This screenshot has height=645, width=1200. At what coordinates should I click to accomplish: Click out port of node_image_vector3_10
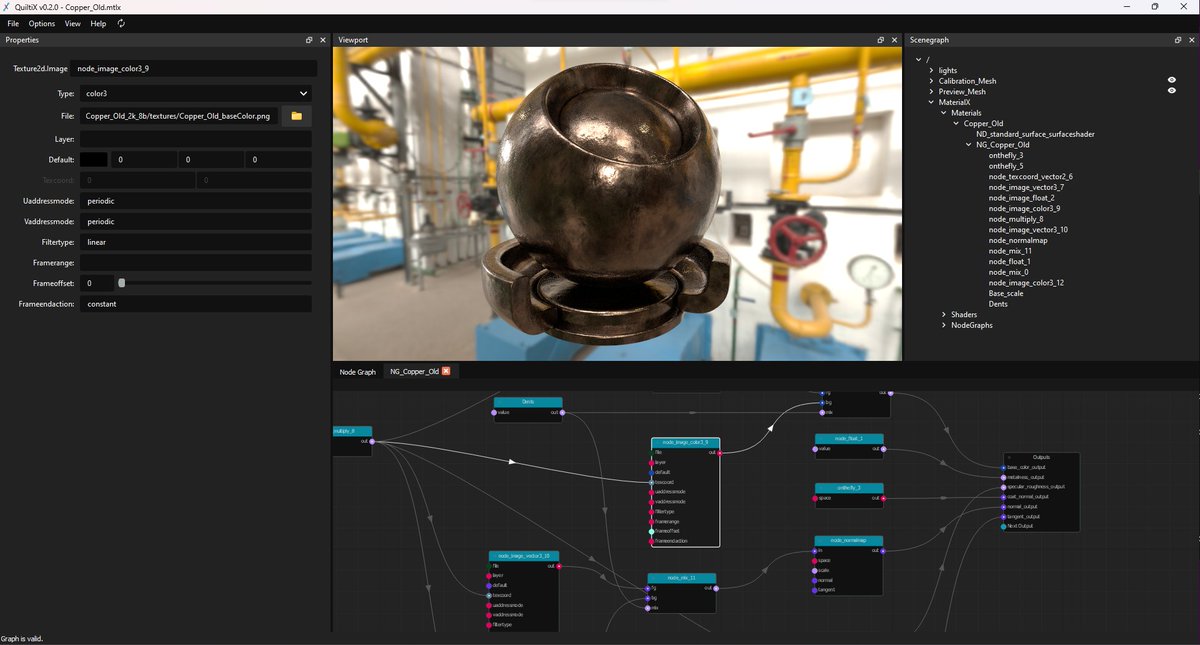(x=558, y=566)
